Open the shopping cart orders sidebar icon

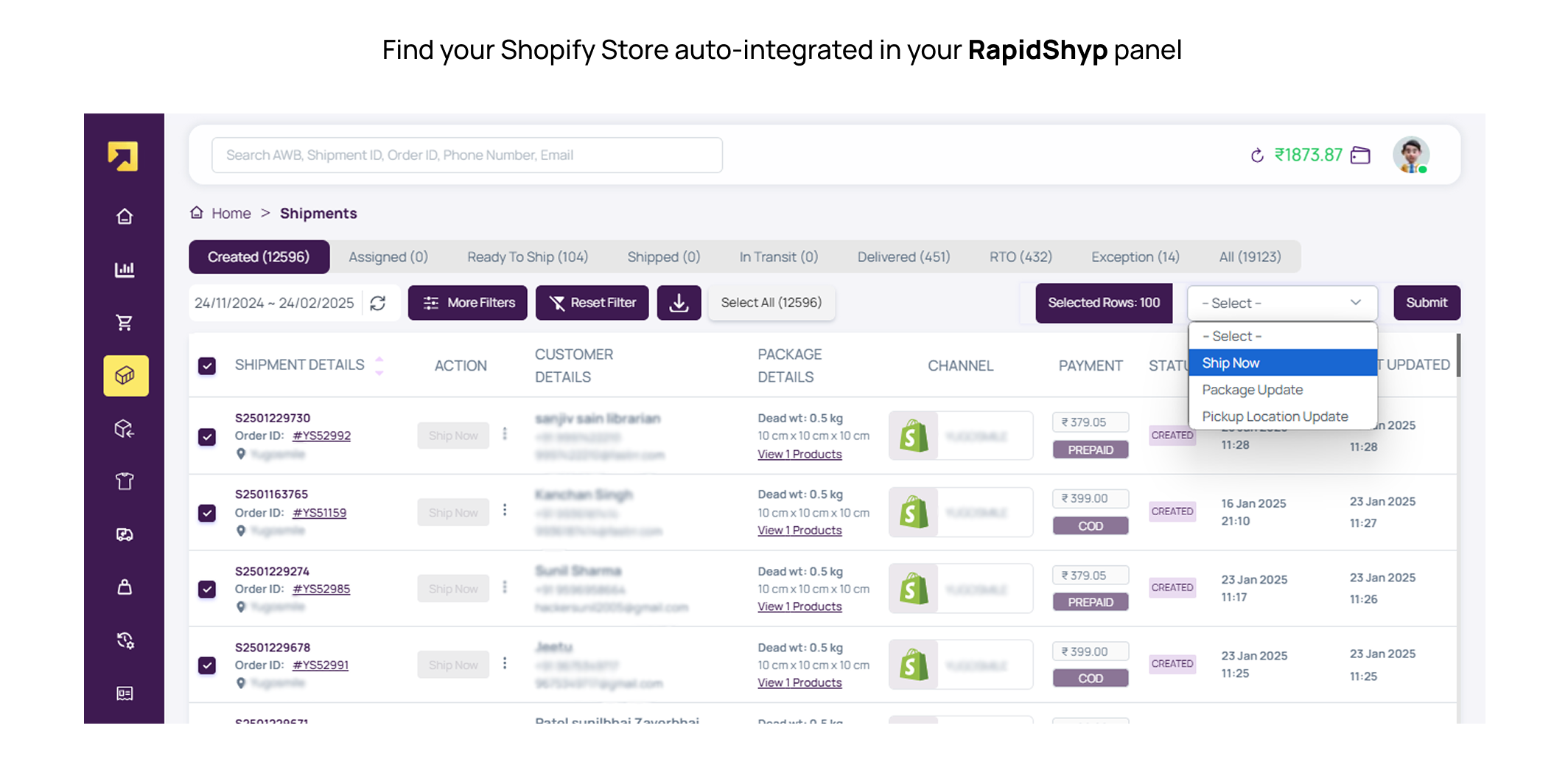(x=125, y=323)
